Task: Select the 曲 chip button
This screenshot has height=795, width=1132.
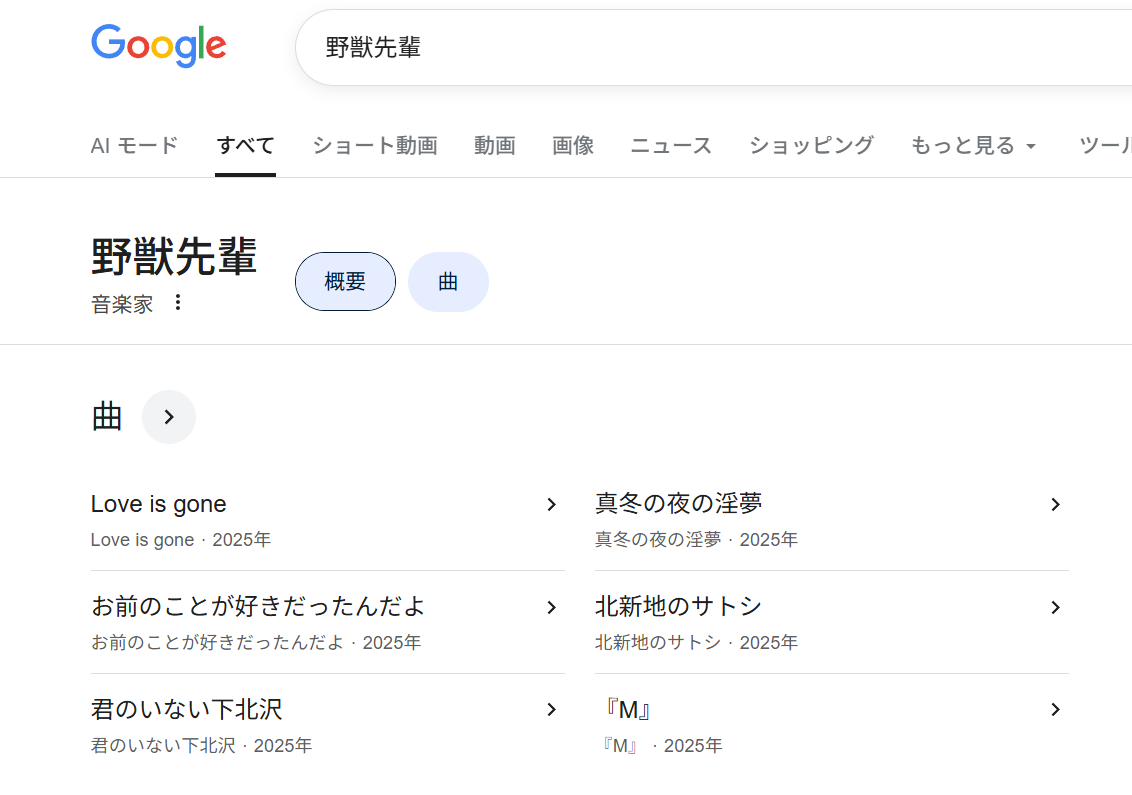Action: click(x=448, y=282)
